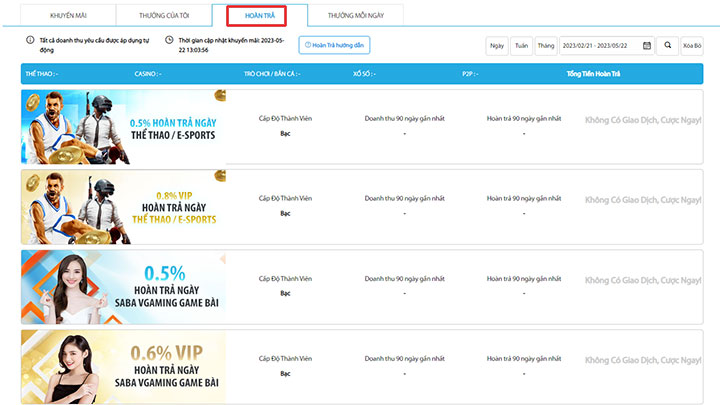Click the THỂ THAO header label
Viewport: 720px width, 405px height.
click(42, 74)
